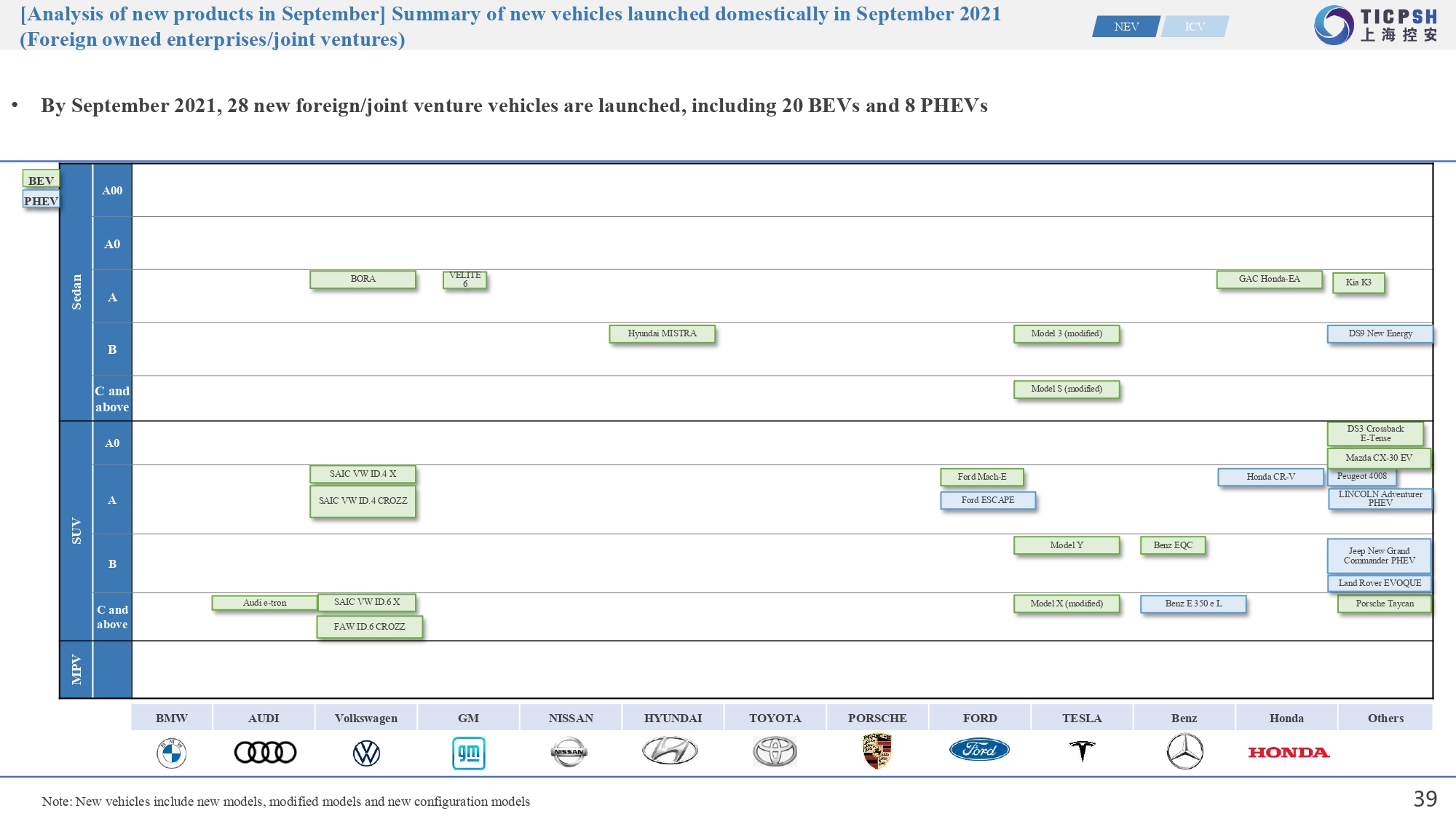
Task: Click the Honda CR-V PHEV box
Action: tap(1270, 477)
